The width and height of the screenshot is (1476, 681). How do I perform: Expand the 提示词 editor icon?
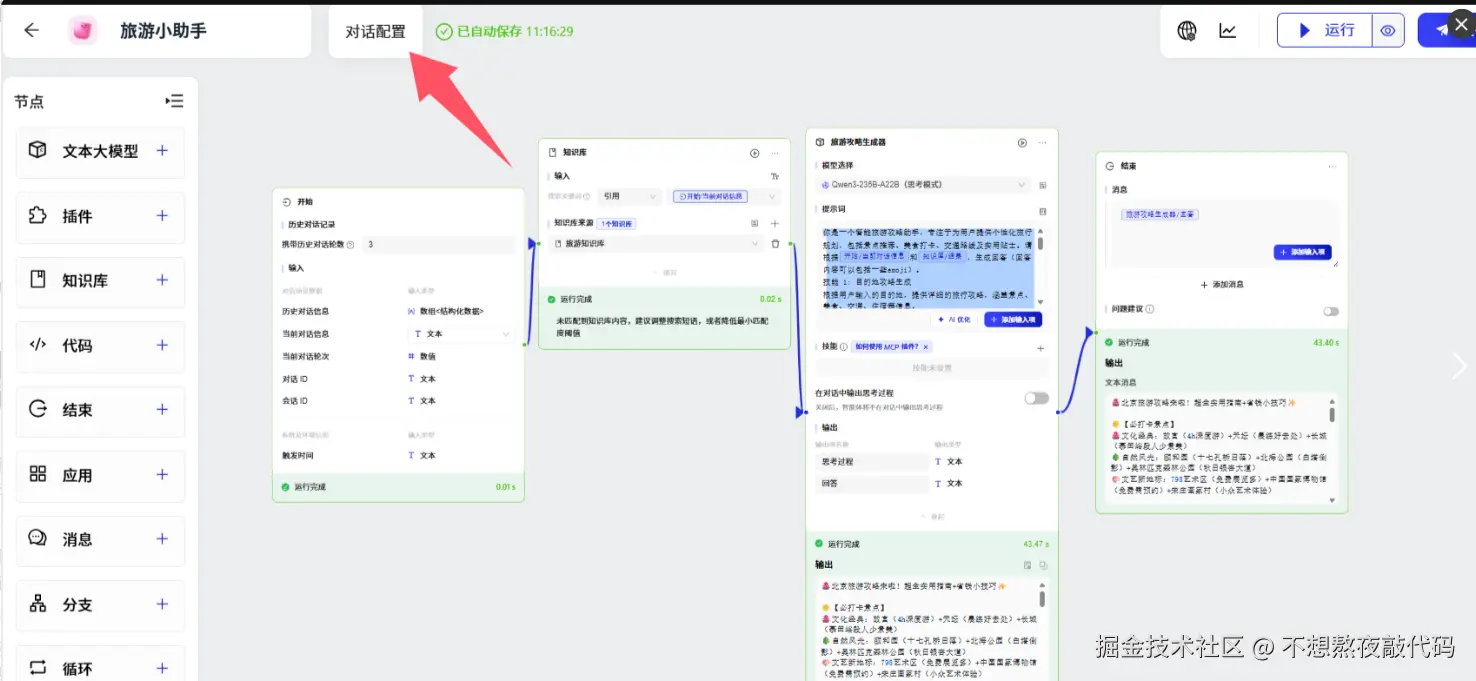(x=1043, y=211)
